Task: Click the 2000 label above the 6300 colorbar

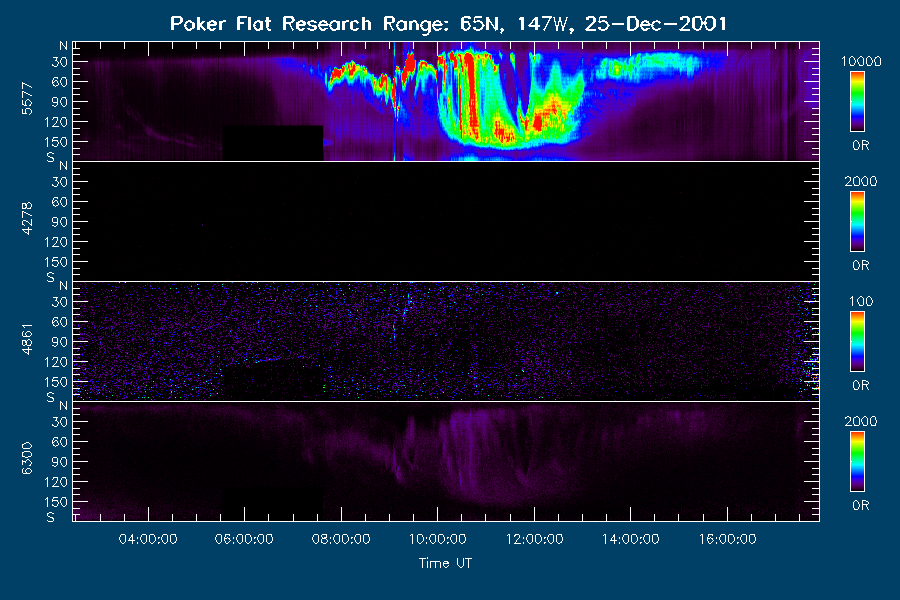Action: pyautogui.click(x=860, y=421)
